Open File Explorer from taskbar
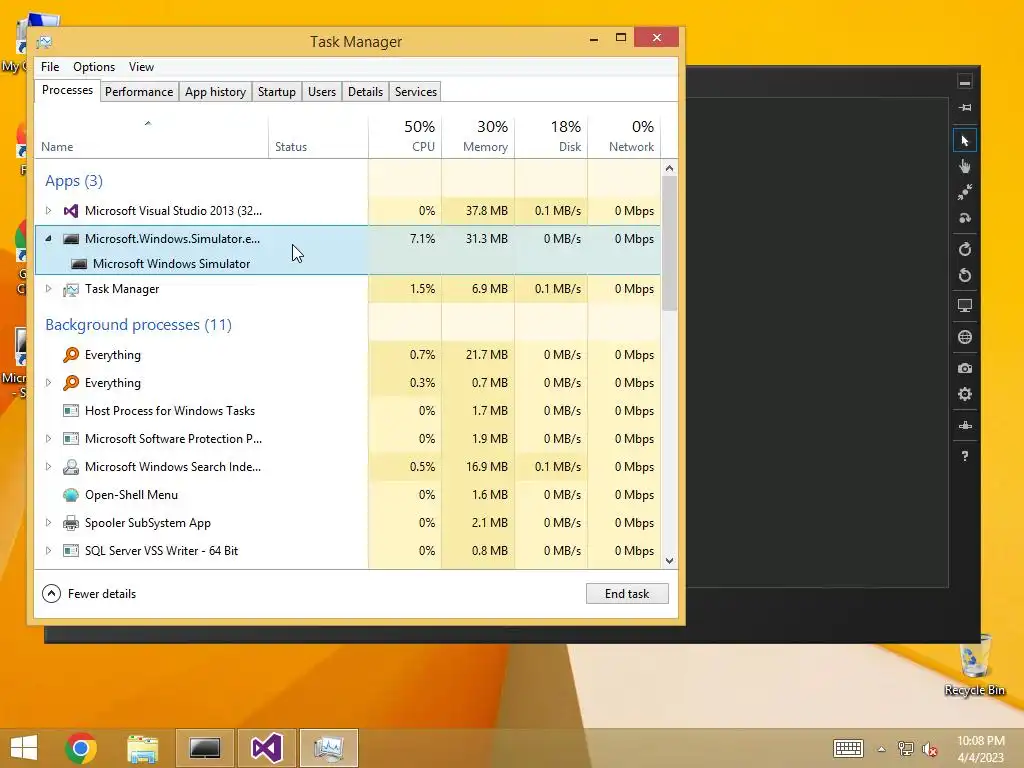Screen dimensions: 1024x768 pyautogui.click(x=142, y=748)
